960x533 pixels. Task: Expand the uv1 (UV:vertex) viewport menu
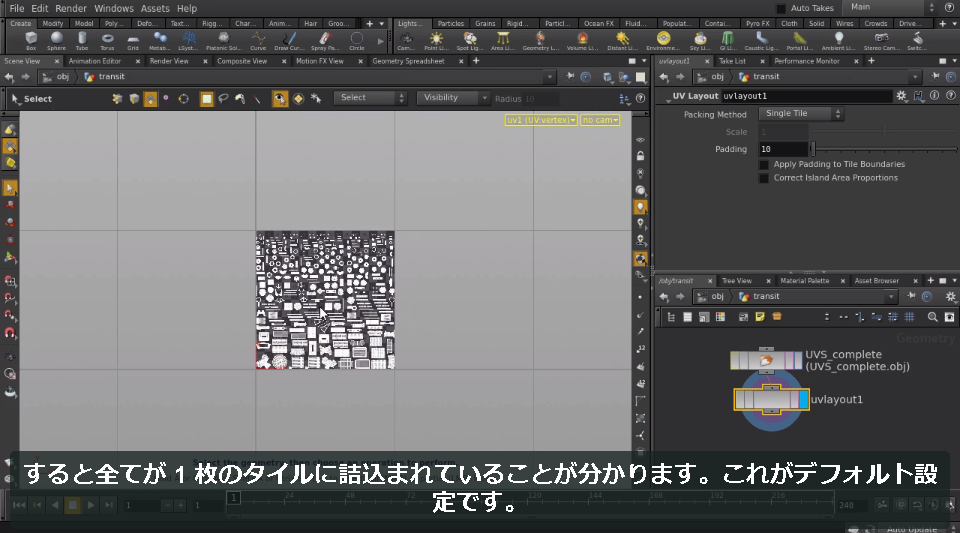[541, 120]
